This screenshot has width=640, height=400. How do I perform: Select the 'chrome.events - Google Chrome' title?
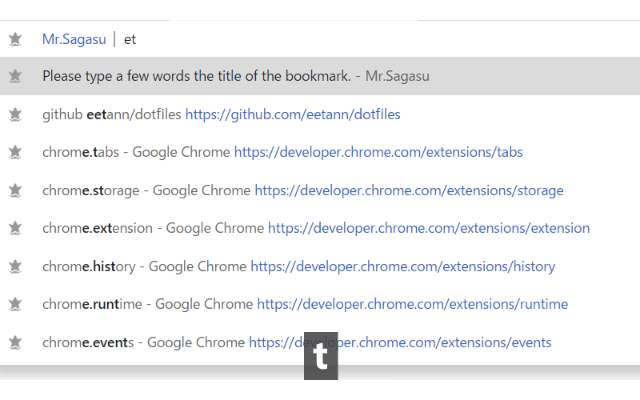(x=143, y=342)
